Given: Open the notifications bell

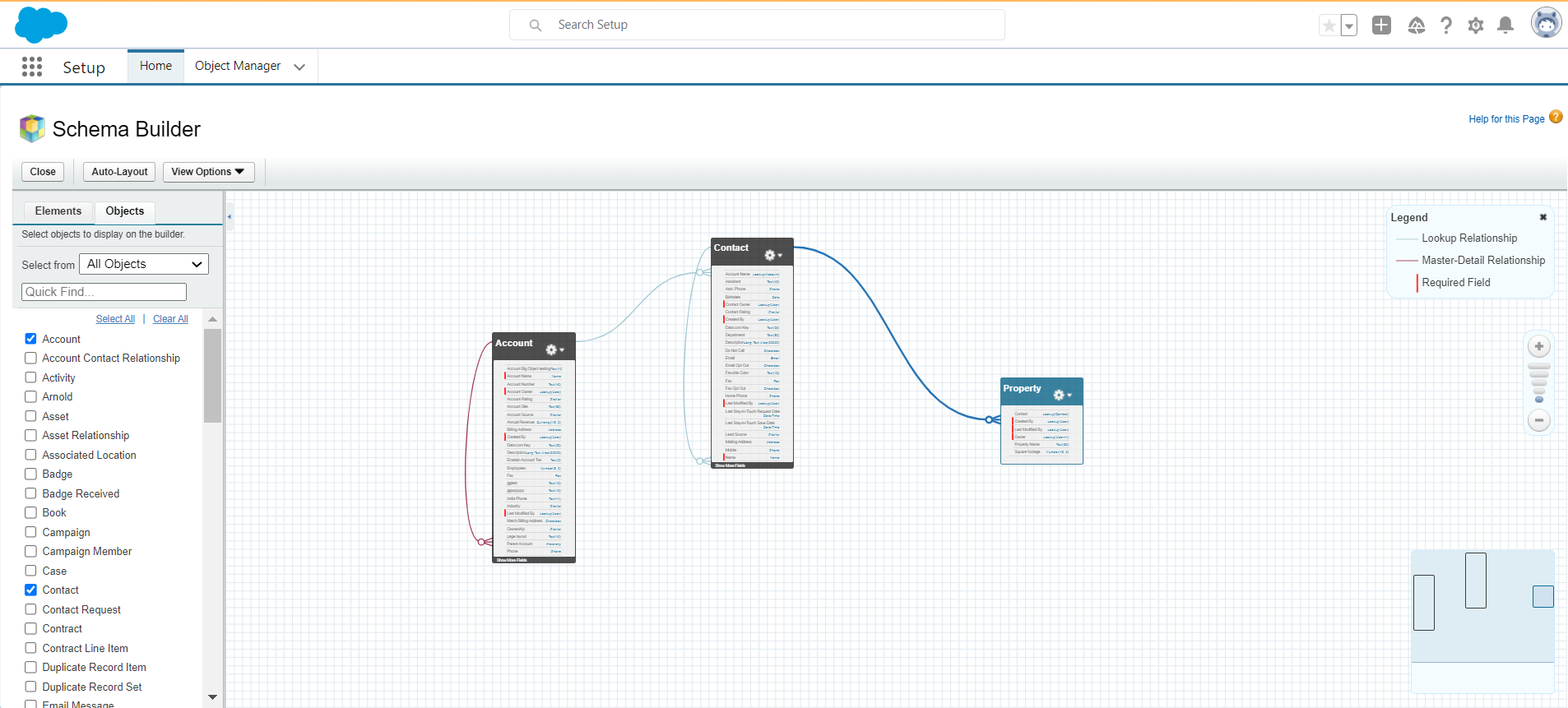Looking at the screenshot, I should coord(1505,25).
